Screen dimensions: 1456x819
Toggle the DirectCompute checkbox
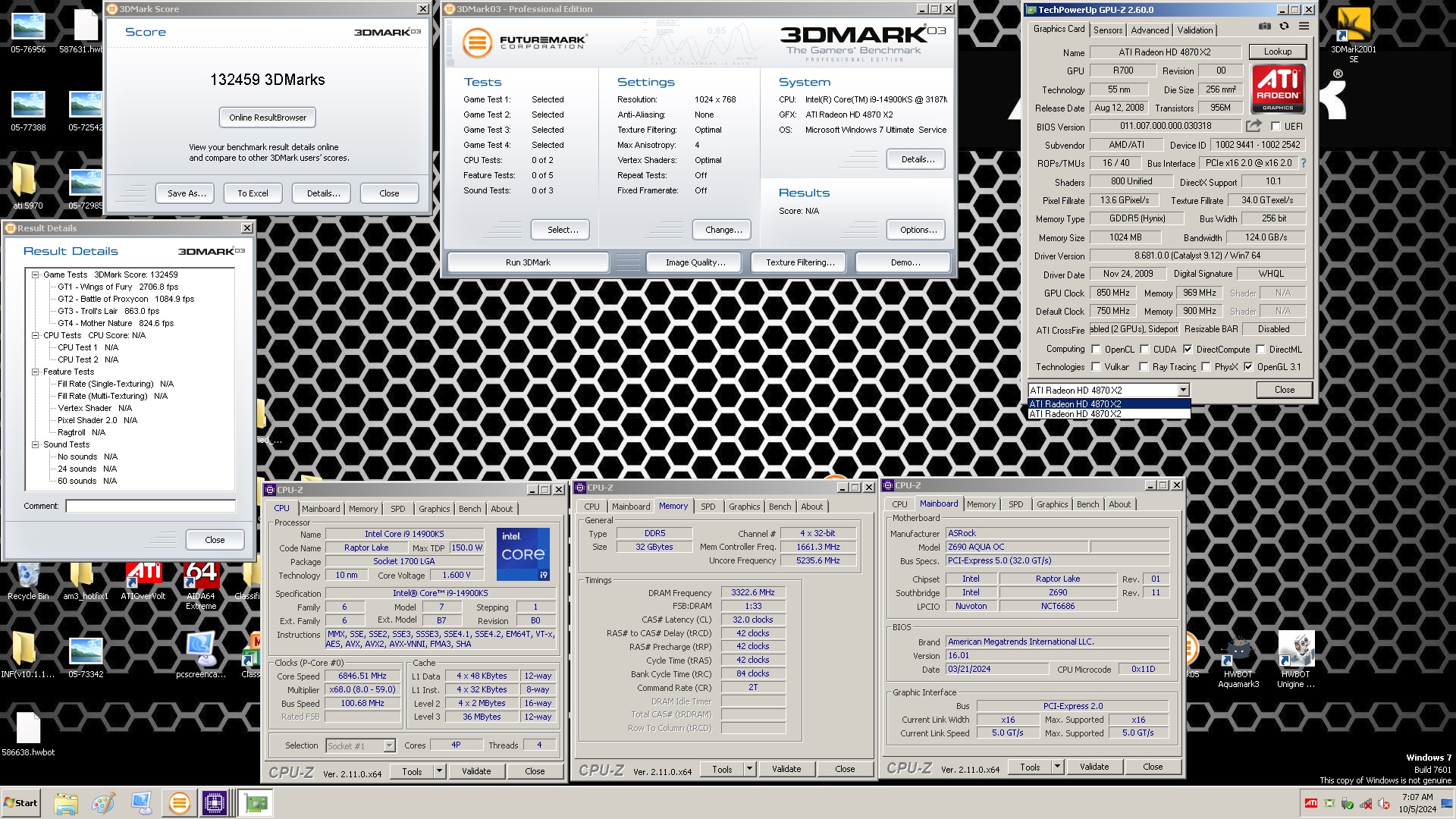click(x=1188, y=350)
